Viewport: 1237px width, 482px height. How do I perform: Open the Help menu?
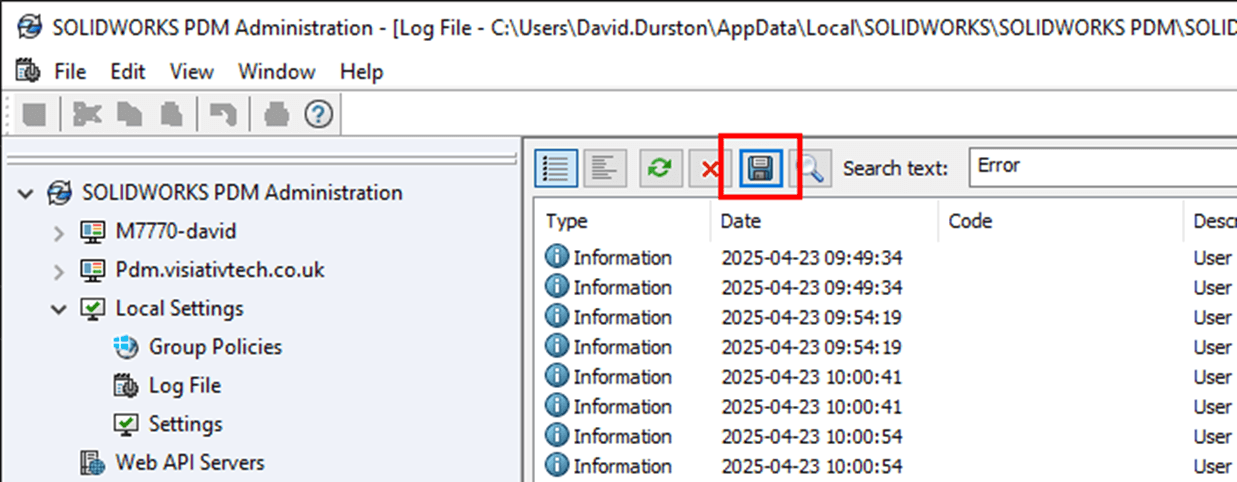pos(361,72)
